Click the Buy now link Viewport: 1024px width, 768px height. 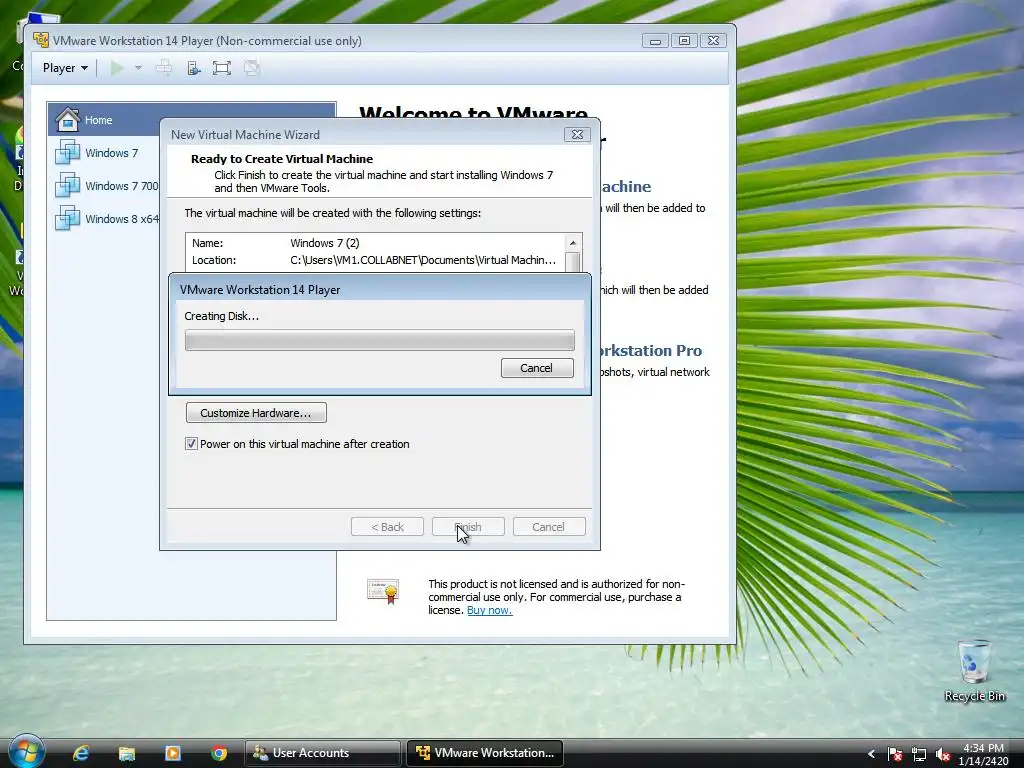pyautogui.click(x=489, y=611)
